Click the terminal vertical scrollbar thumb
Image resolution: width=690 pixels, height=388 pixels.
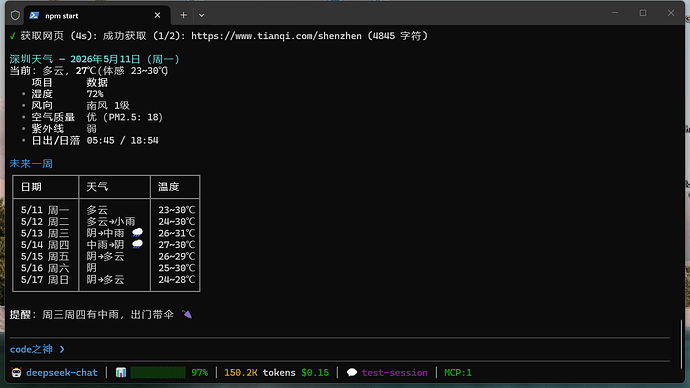(x=682, y=344)
